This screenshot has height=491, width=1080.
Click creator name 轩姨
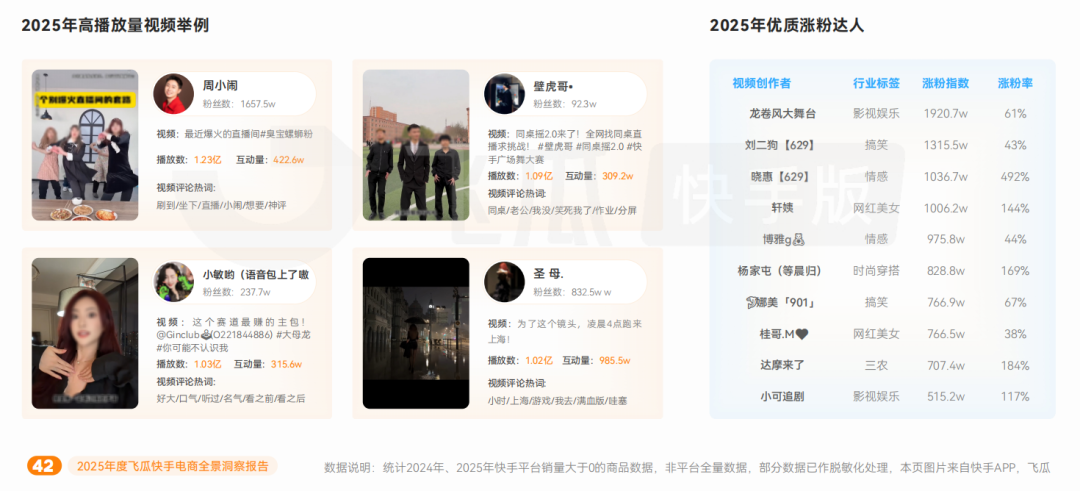[782, 208]
